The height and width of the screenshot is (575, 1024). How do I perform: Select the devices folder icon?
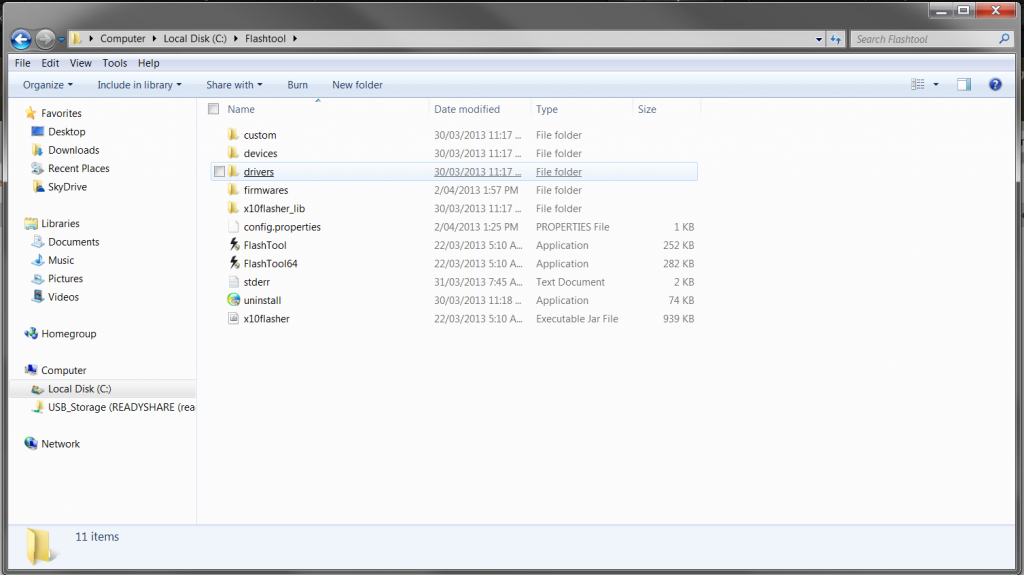(x=233, y=153)
